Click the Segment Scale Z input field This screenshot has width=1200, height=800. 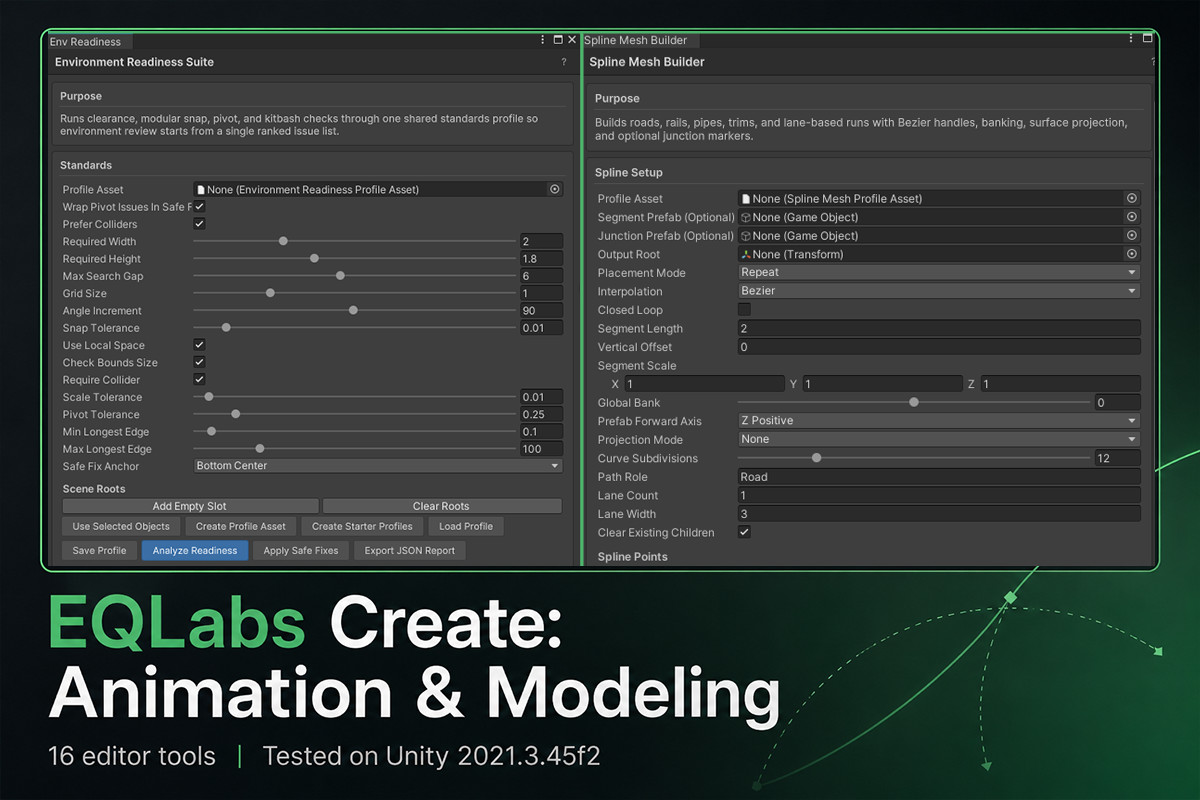point(1060,384)
